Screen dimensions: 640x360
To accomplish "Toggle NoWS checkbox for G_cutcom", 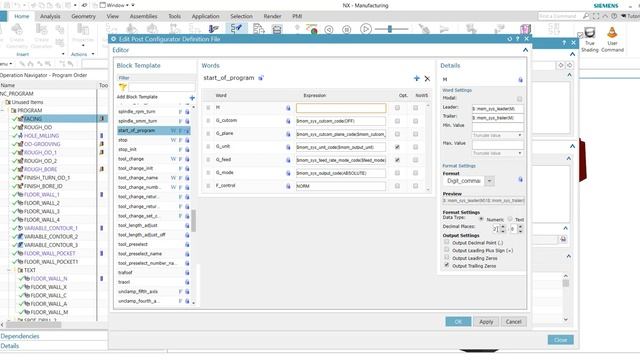I will click(416, 121).
